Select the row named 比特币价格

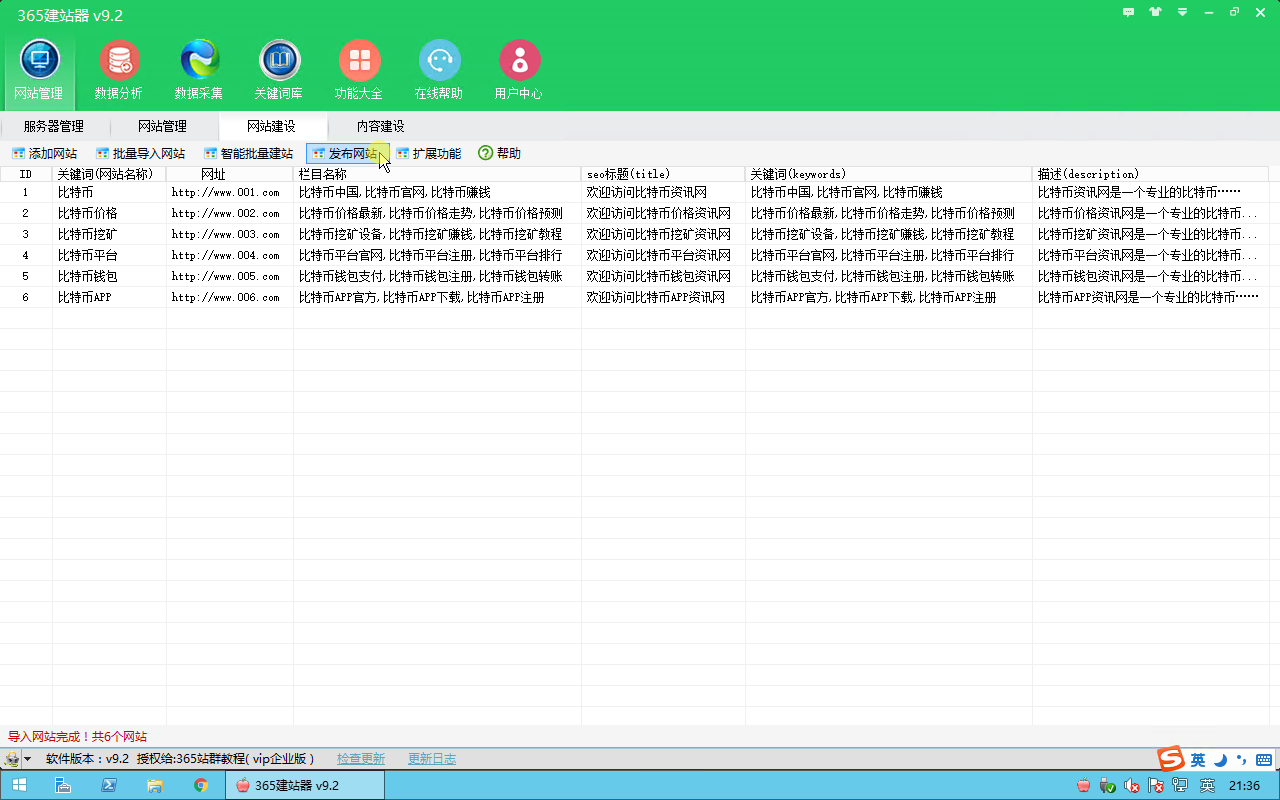tap(634, 213)
